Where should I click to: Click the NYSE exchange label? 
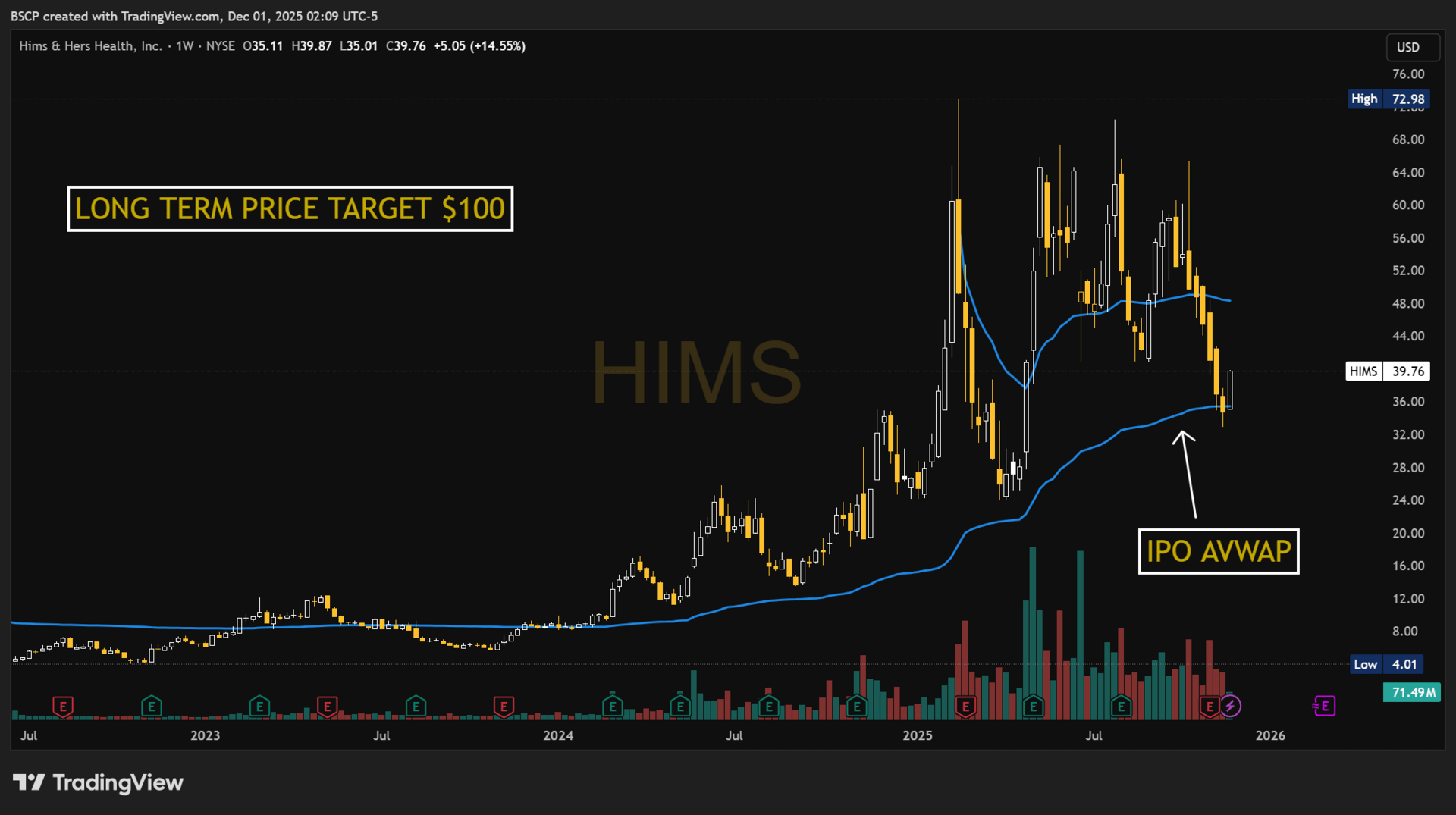221,46
